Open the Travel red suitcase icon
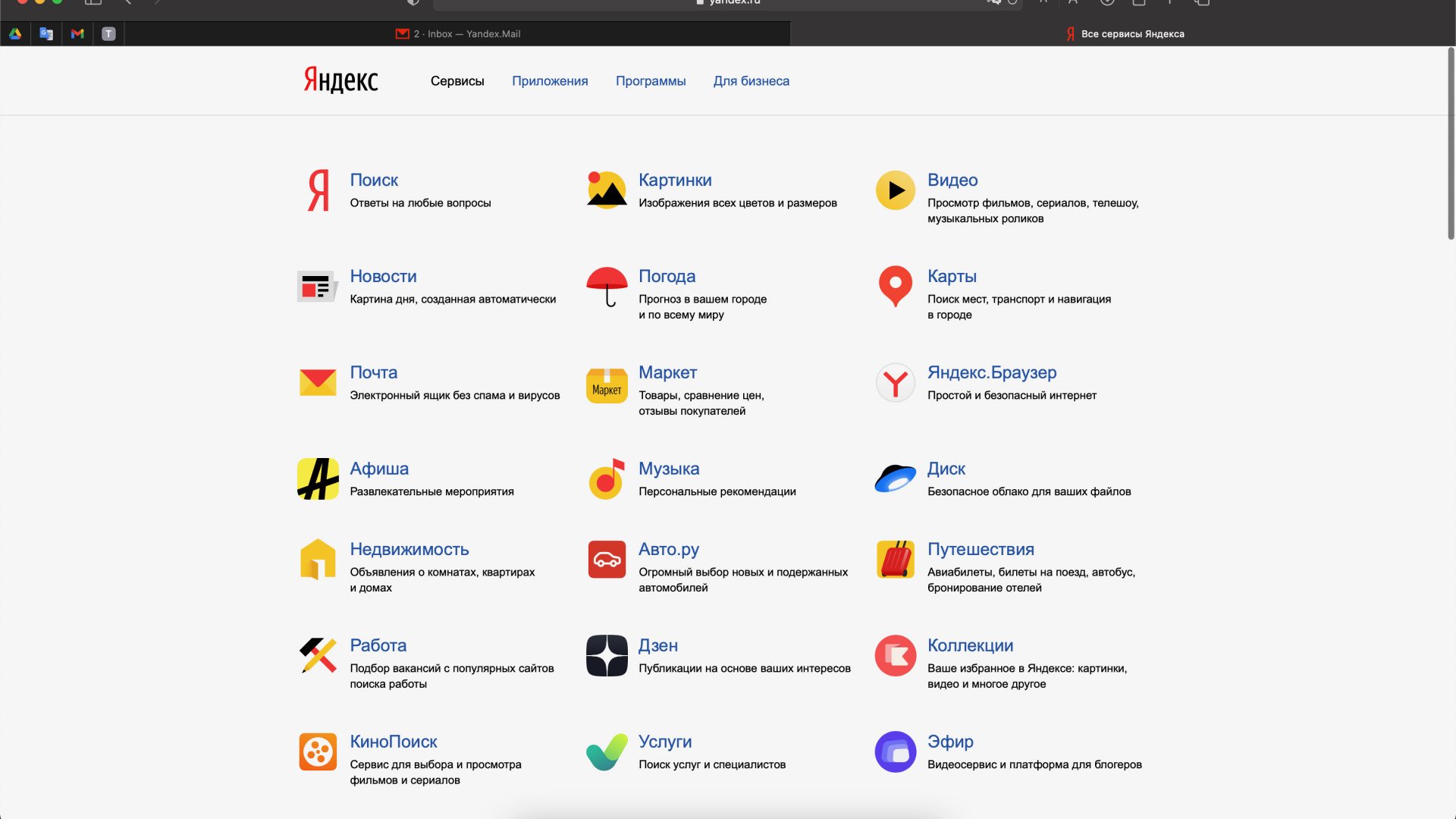 tap(896, 560)
